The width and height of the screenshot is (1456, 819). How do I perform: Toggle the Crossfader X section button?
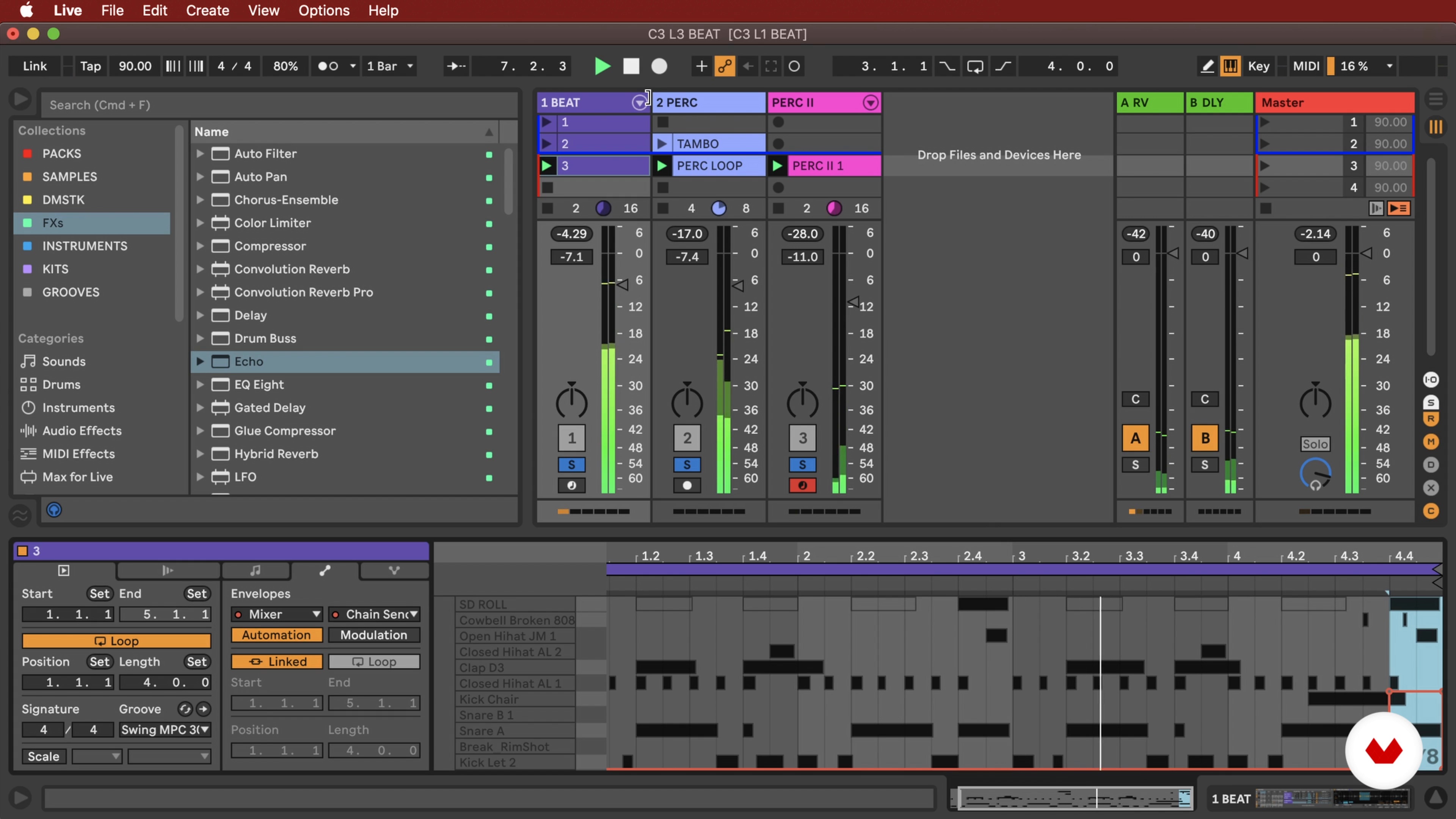tap(1431, 487)
